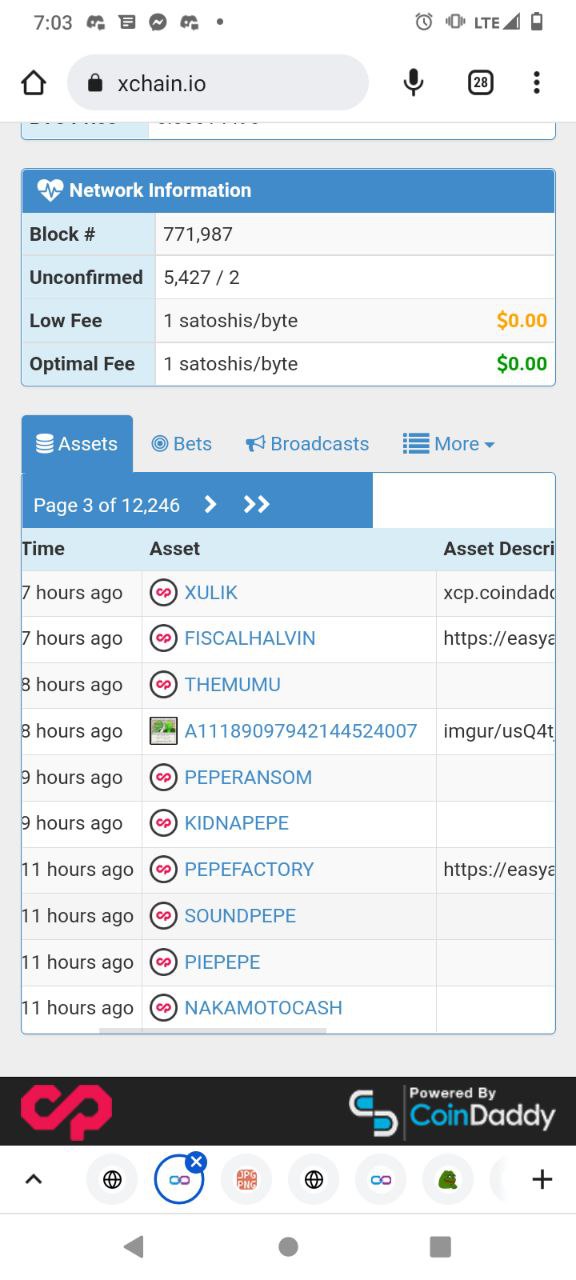The height and width of the screenshot is (1280, 576).
Task: Open the XULIK asset link
Action: click(x=211, y=593)
